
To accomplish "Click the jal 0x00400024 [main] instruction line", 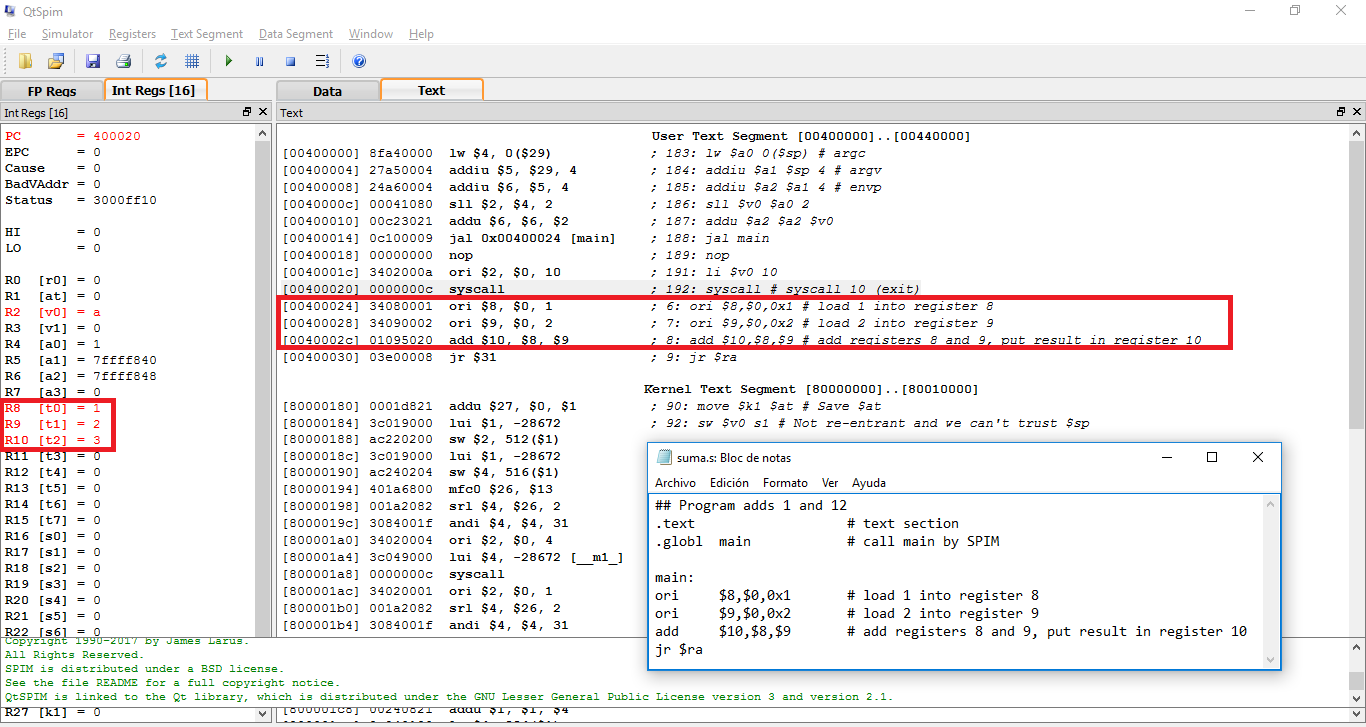I will coord(526,238).
